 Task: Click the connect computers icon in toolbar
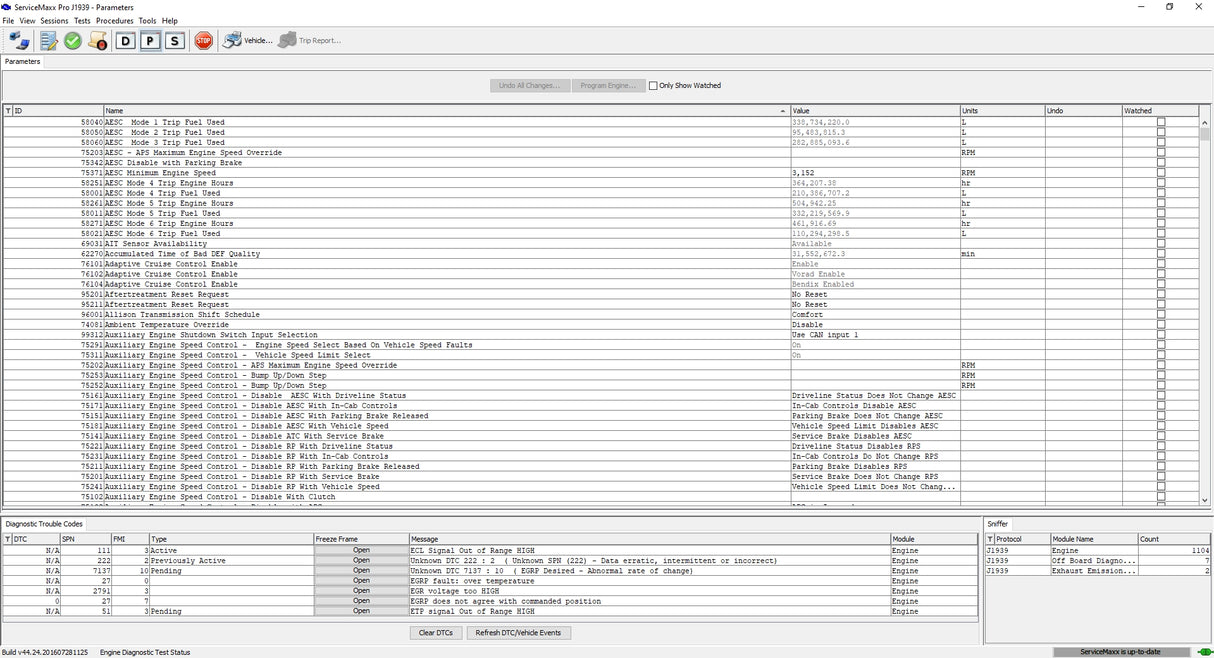click(x=20, y=40)
